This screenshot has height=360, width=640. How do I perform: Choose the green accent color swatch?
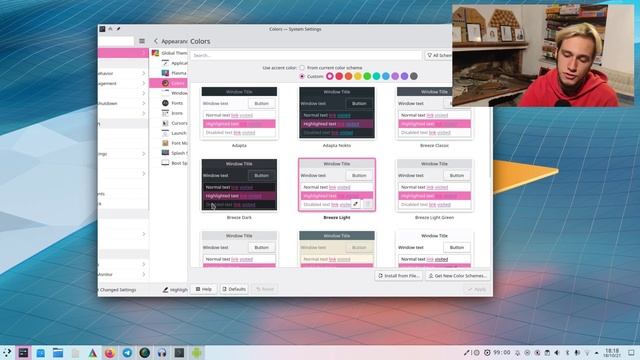367,76
